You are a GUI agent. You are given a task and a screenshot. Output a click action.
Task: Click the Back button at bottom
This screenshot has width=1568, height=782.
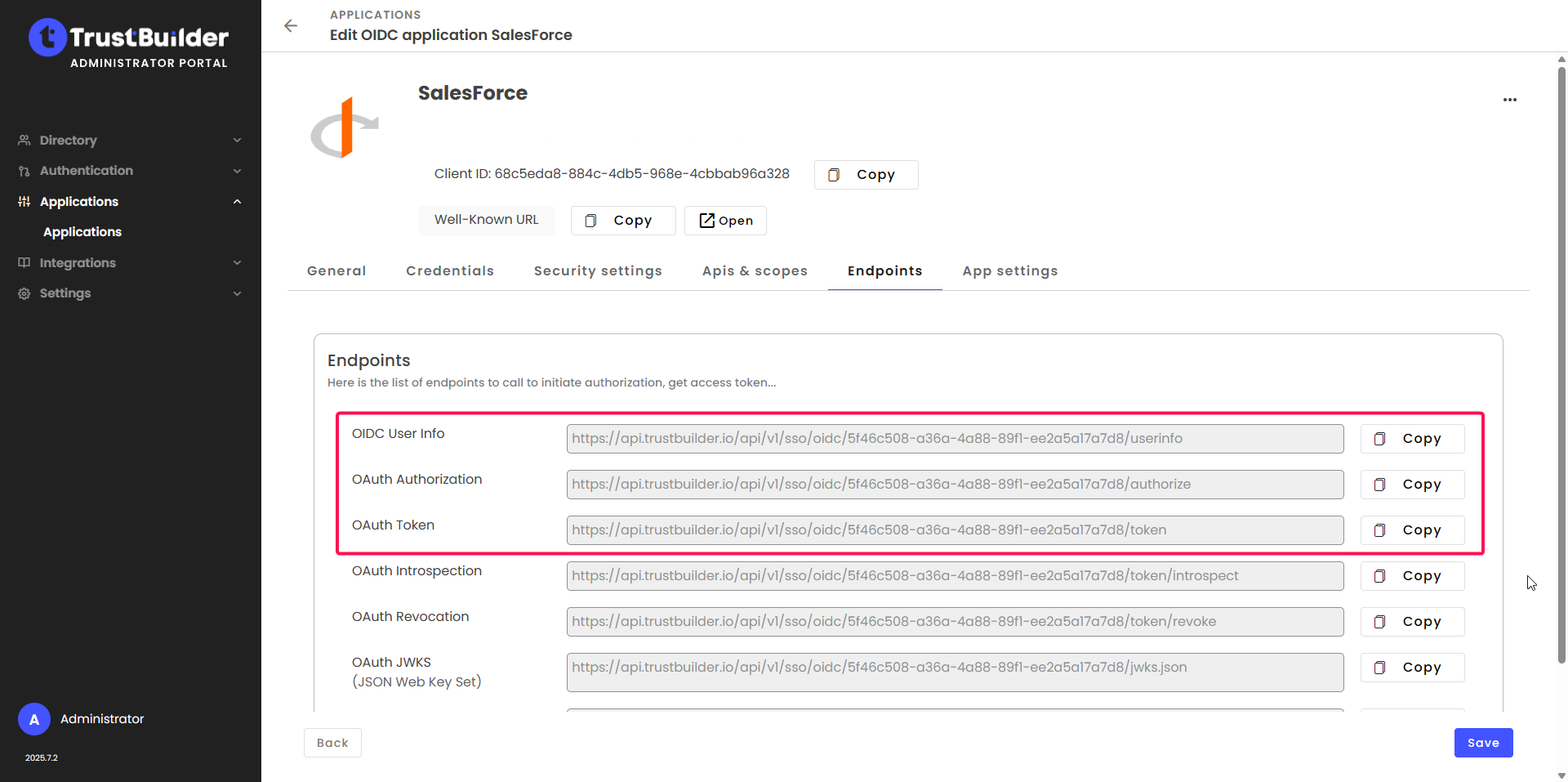[332, 743]
